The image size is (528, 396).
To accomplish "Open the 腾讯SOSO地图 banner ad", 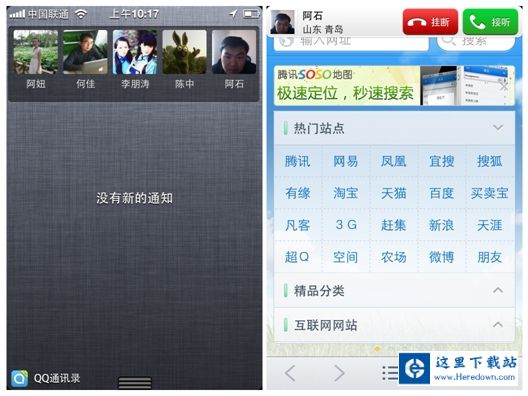I will [394, 86].
